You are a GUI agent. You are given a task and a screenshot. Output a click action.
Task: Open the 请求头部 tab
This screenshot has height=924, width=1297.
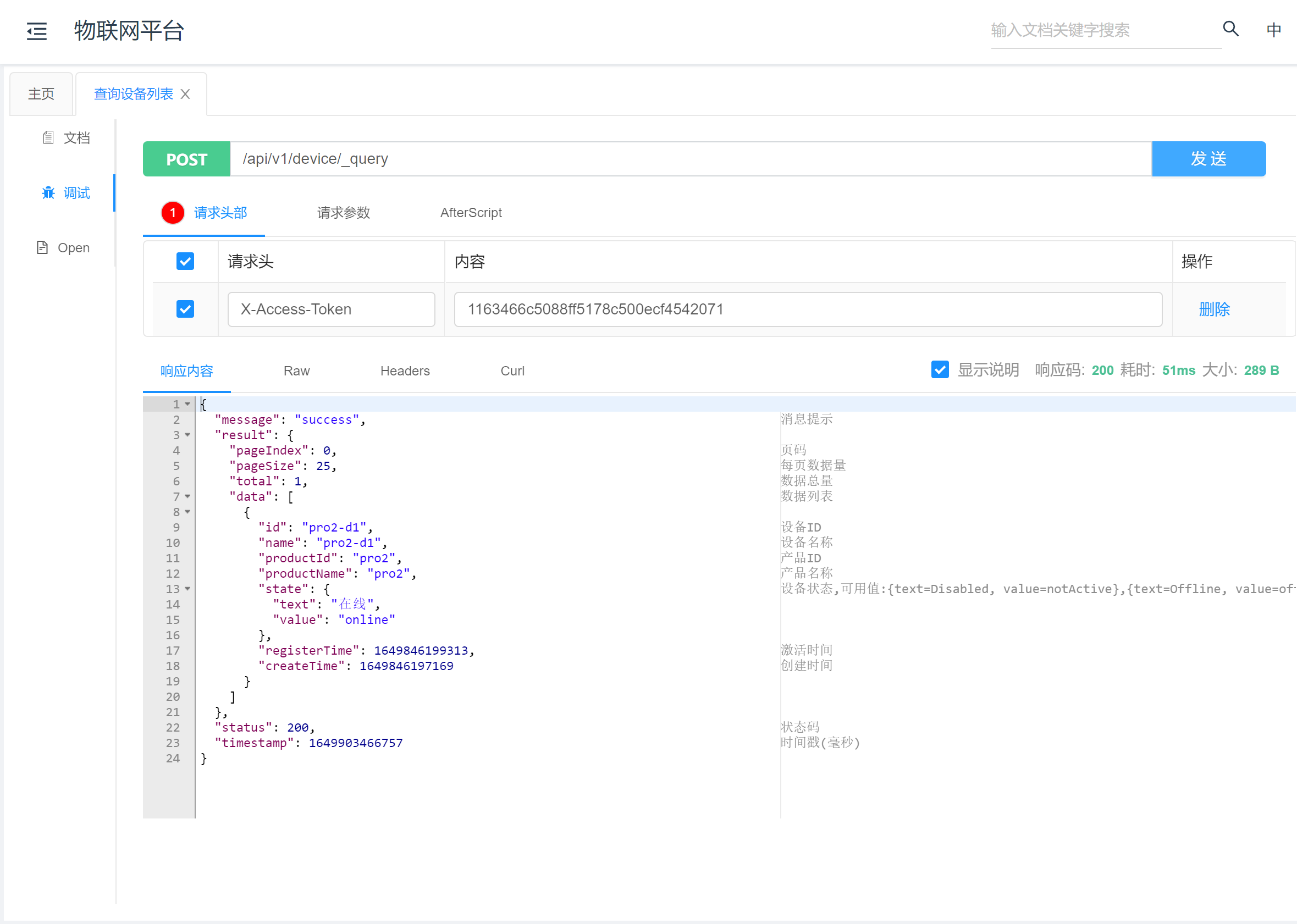[x=220, y=213]
